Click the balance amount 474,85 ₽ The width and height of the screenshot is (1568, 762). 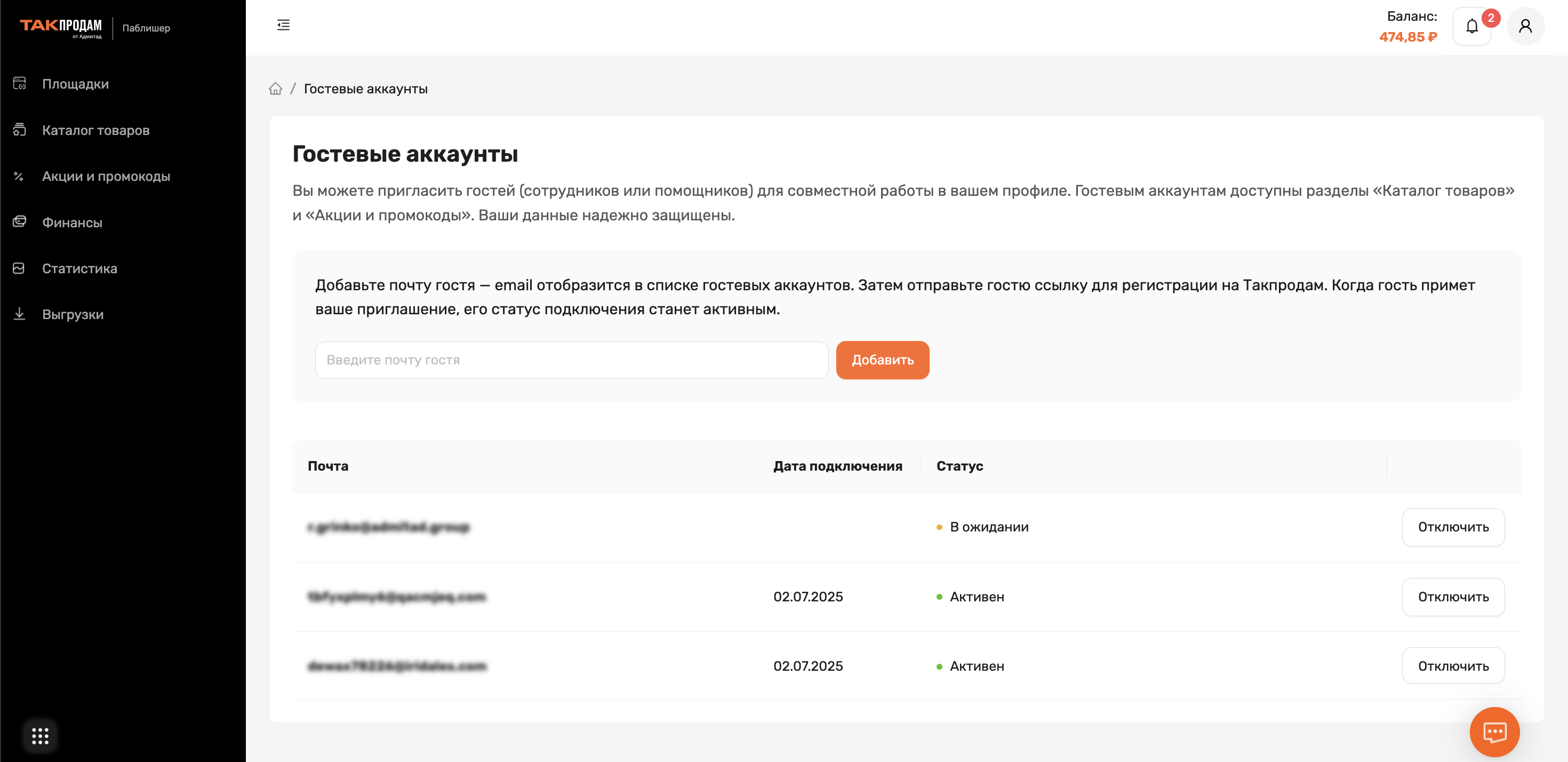1408,36
